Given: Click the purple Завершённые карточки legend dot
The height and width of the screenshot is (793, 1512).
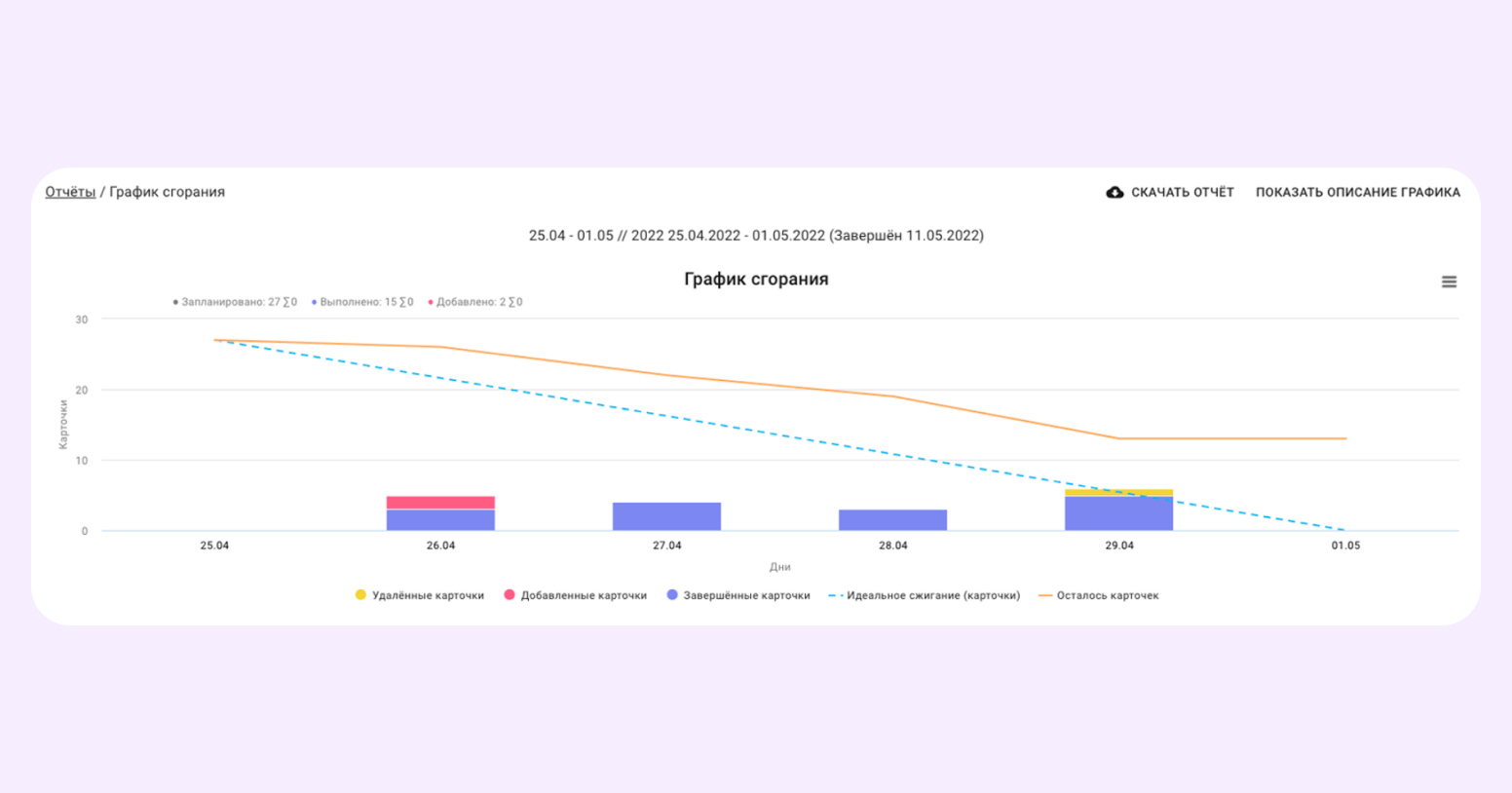Looking at the screenshot, I should [671, 594].
